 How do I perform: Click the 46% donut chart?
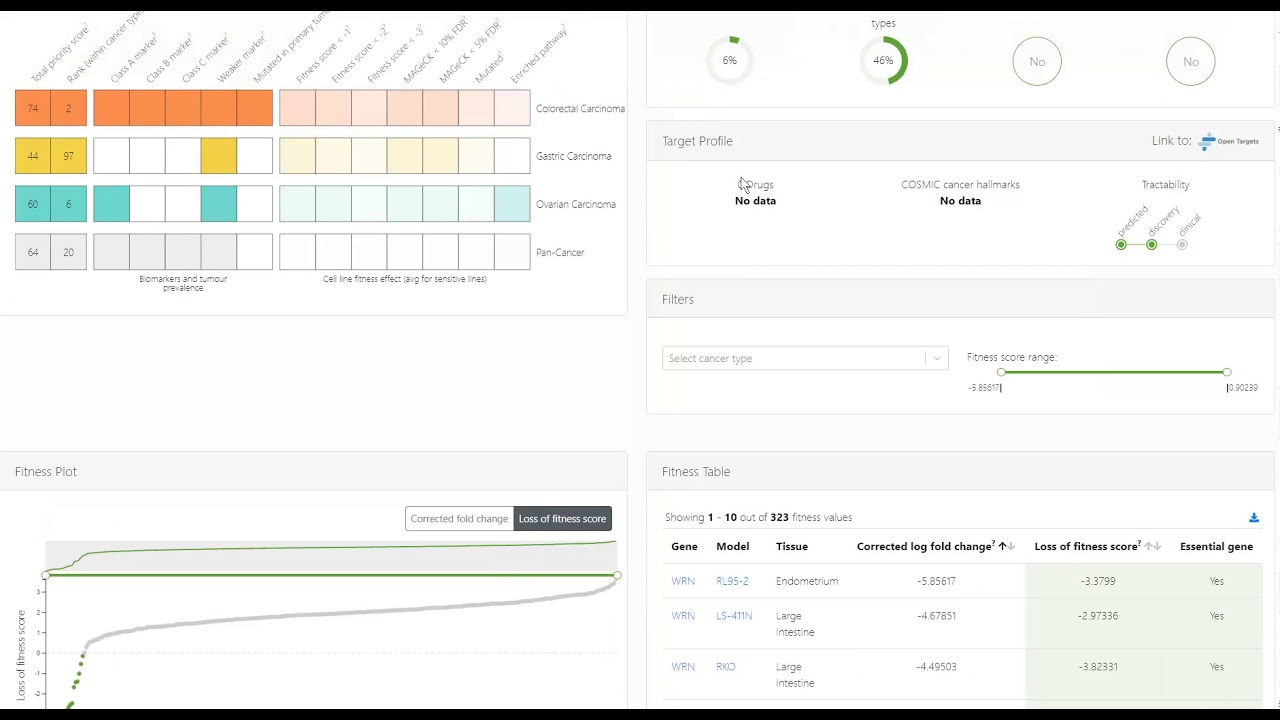click(x=883, y=61)
